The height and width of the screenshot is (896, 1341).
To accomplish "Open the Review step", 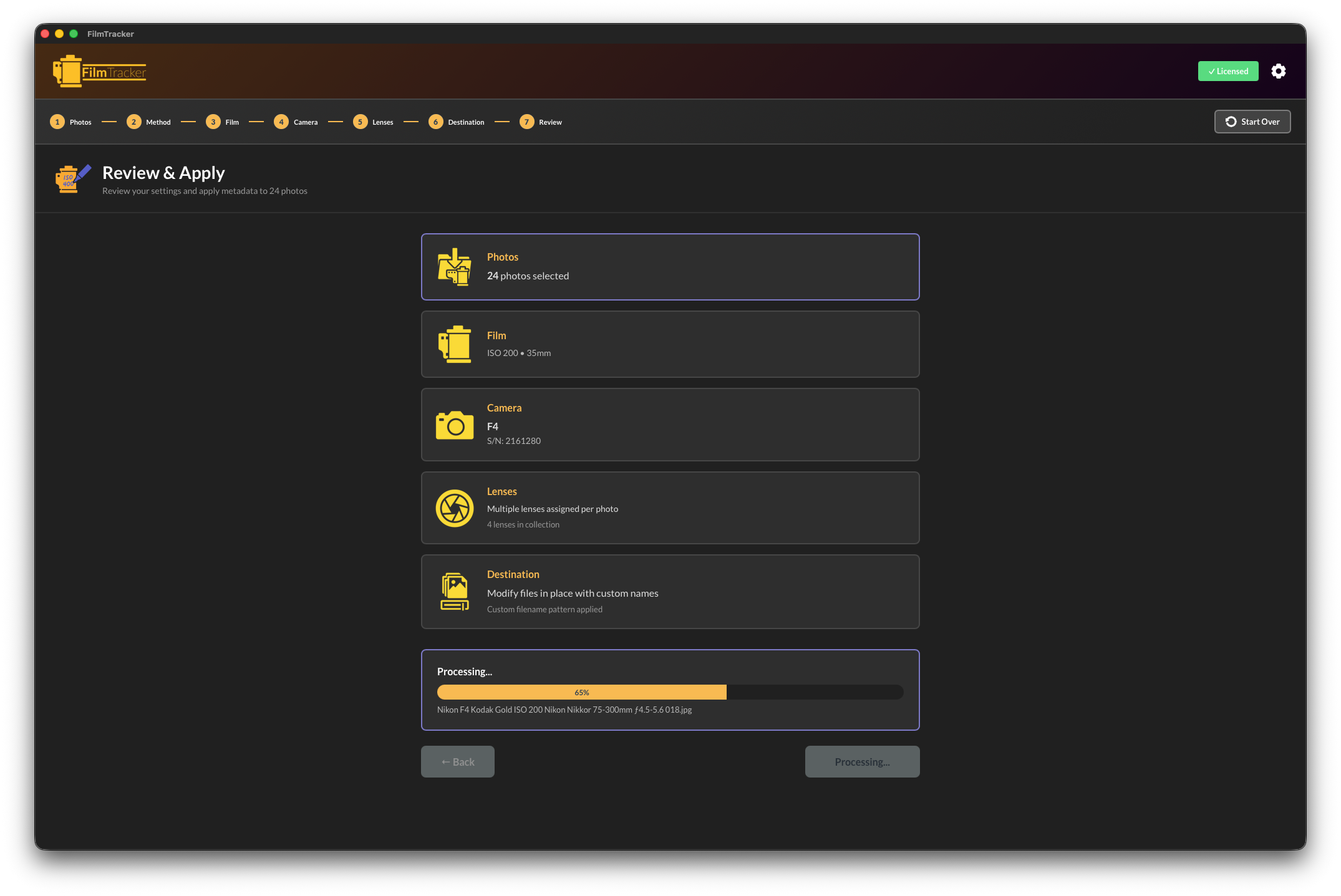I will click(541, 122).
